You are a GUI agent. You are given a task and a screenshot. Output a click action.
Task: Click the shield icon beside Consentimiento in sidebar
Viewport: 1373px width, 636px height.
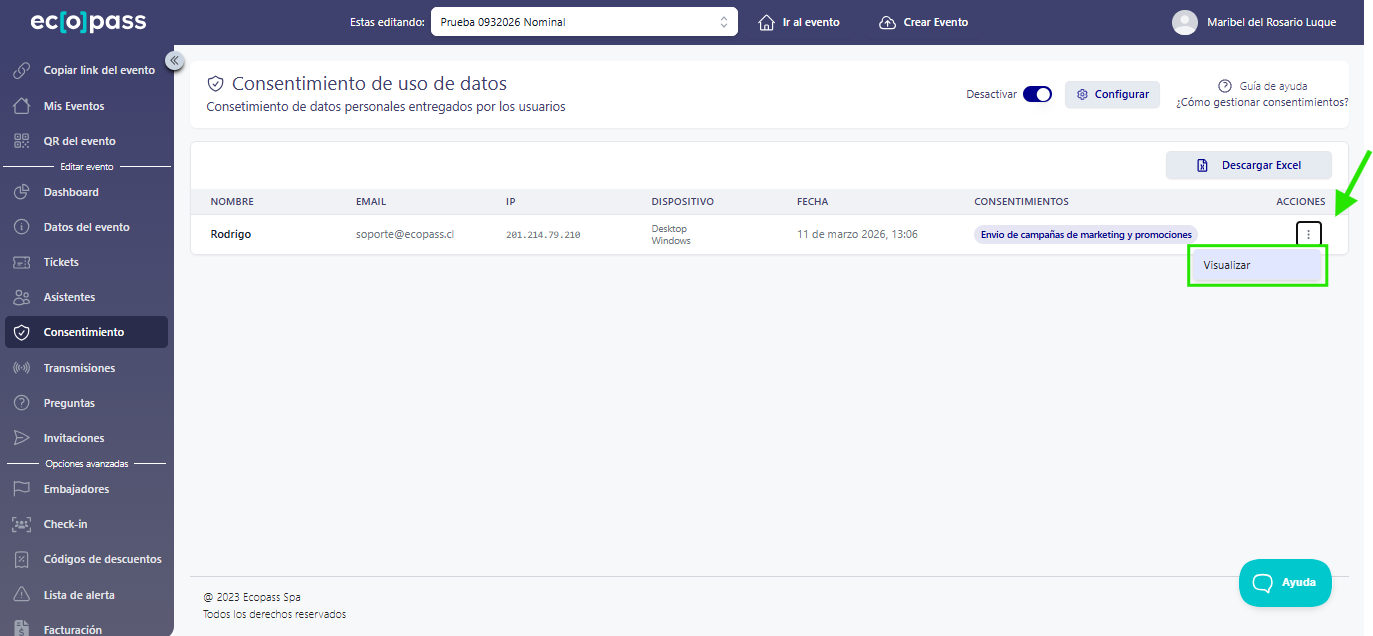click(21, 332)
